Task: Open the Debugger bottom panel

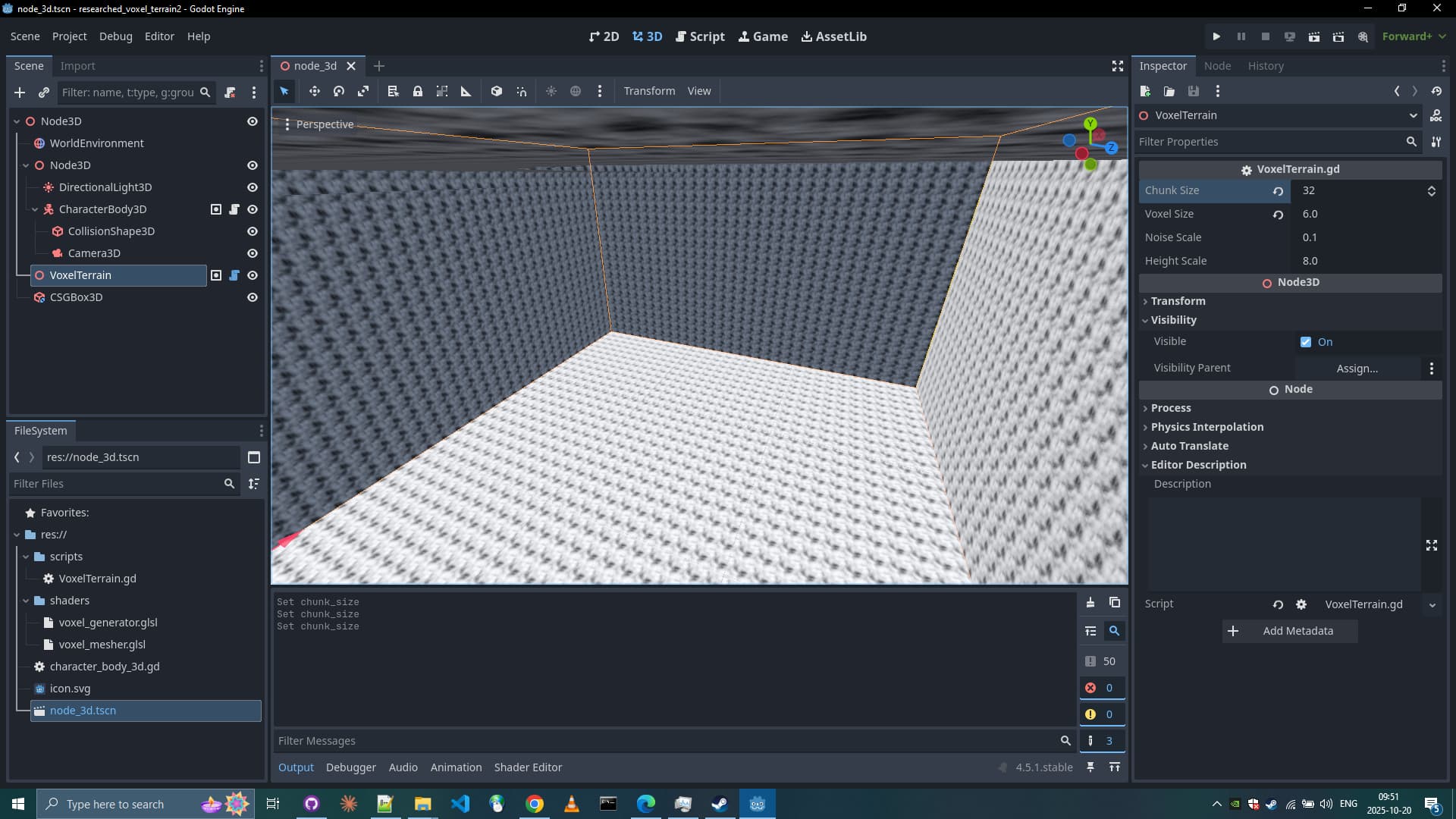Action: point(350,767)
